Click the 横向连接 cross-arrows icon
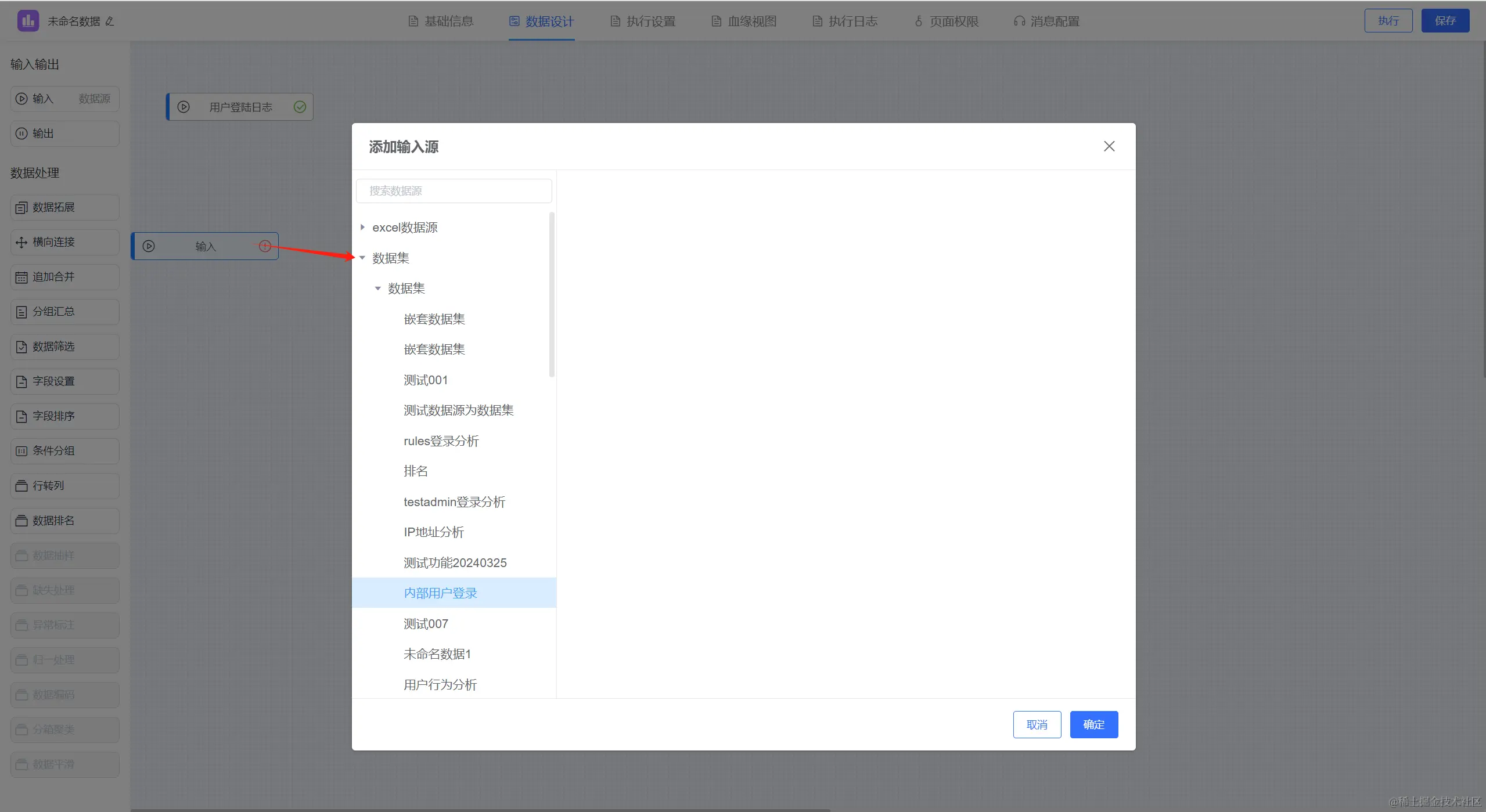1486x812 pixels. click(x=21, y=242)
